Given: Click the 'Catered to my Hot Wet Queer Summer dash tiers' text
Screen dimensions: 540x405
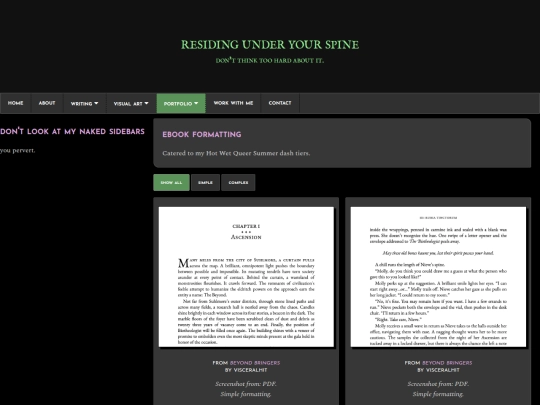Looking at the screenshot, I should 236,153.
